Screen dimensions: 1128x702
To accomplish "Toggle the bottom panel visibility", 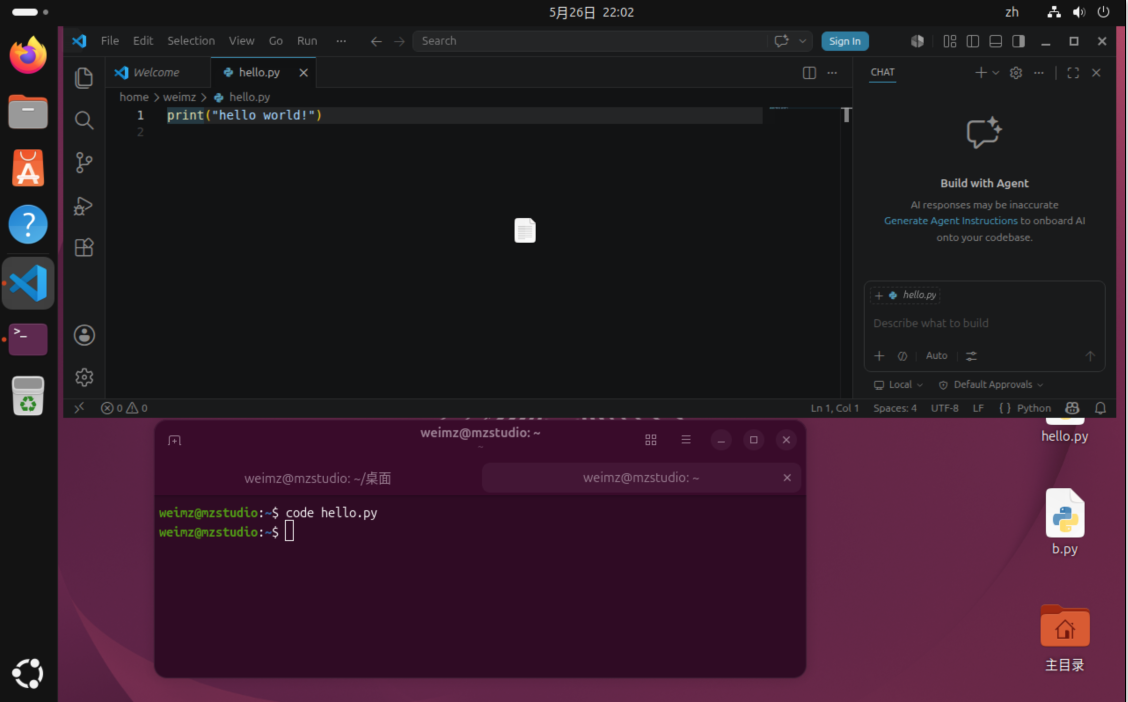I will tap(996, 41).
